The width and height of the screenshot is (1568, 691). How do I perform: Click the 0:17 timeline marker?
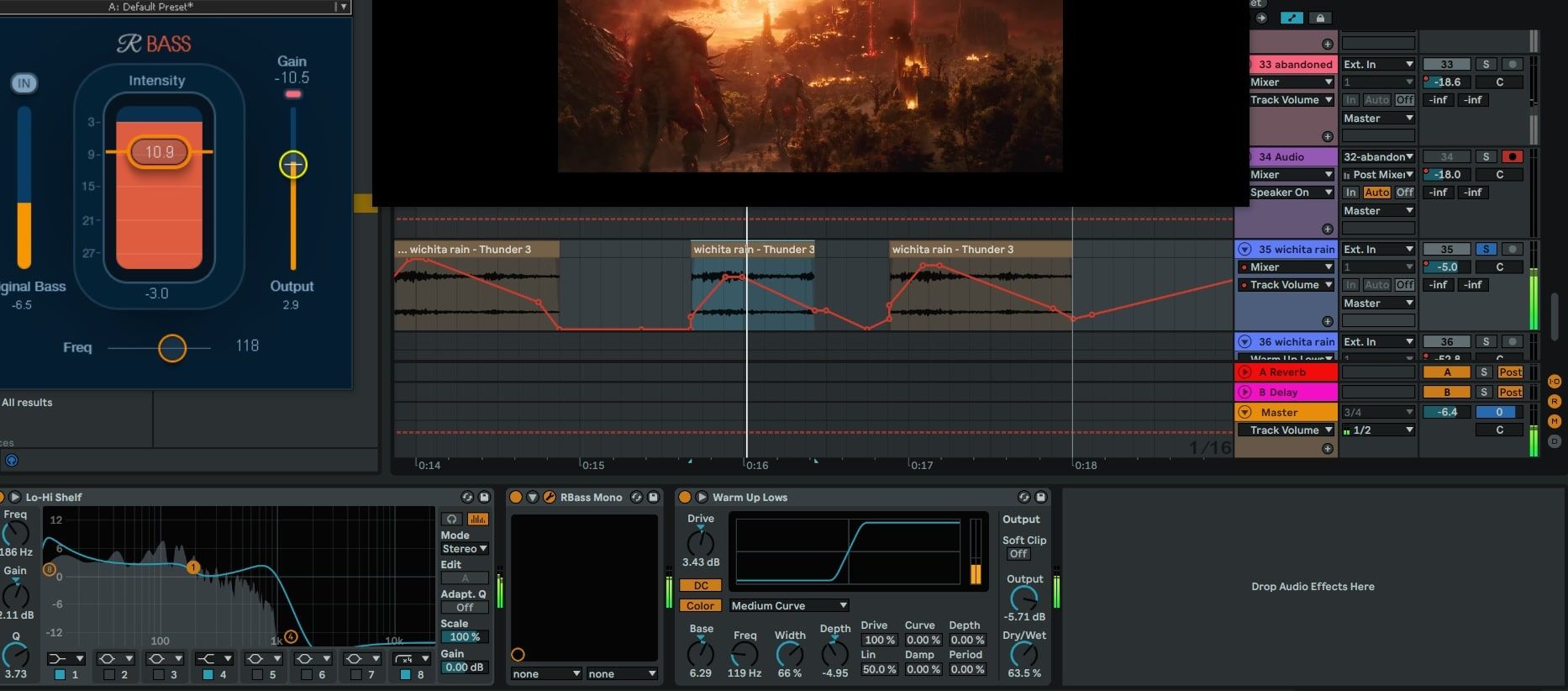922,465
